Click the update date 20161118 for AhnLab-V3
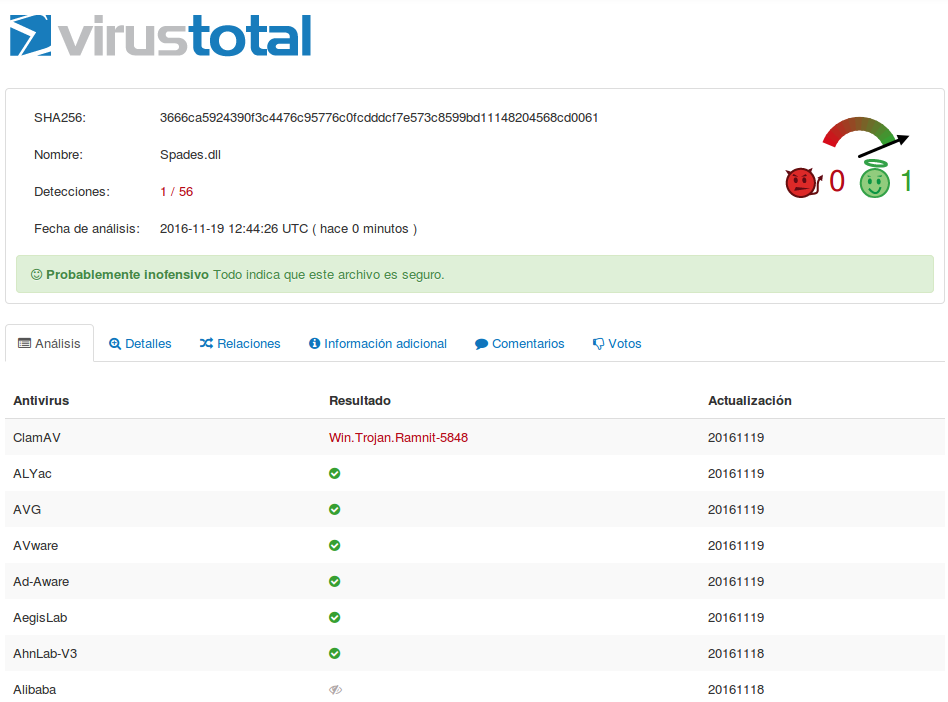The width and height of the screenshot is (948, 702). click(736, 654)
